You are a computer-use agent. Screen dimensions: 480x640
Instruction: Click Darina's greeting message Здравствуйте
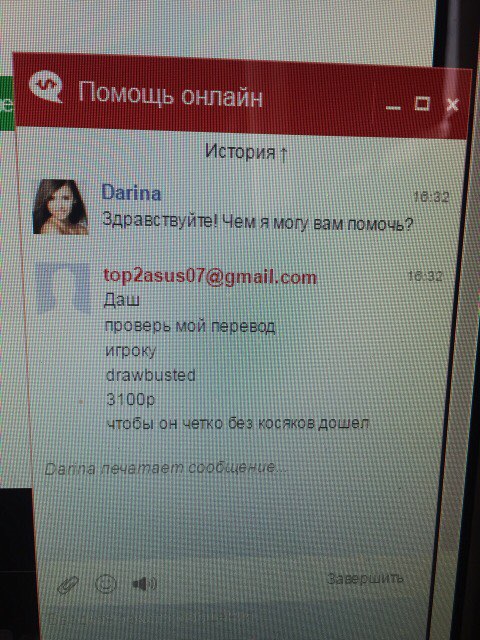[x=258, y=223]
